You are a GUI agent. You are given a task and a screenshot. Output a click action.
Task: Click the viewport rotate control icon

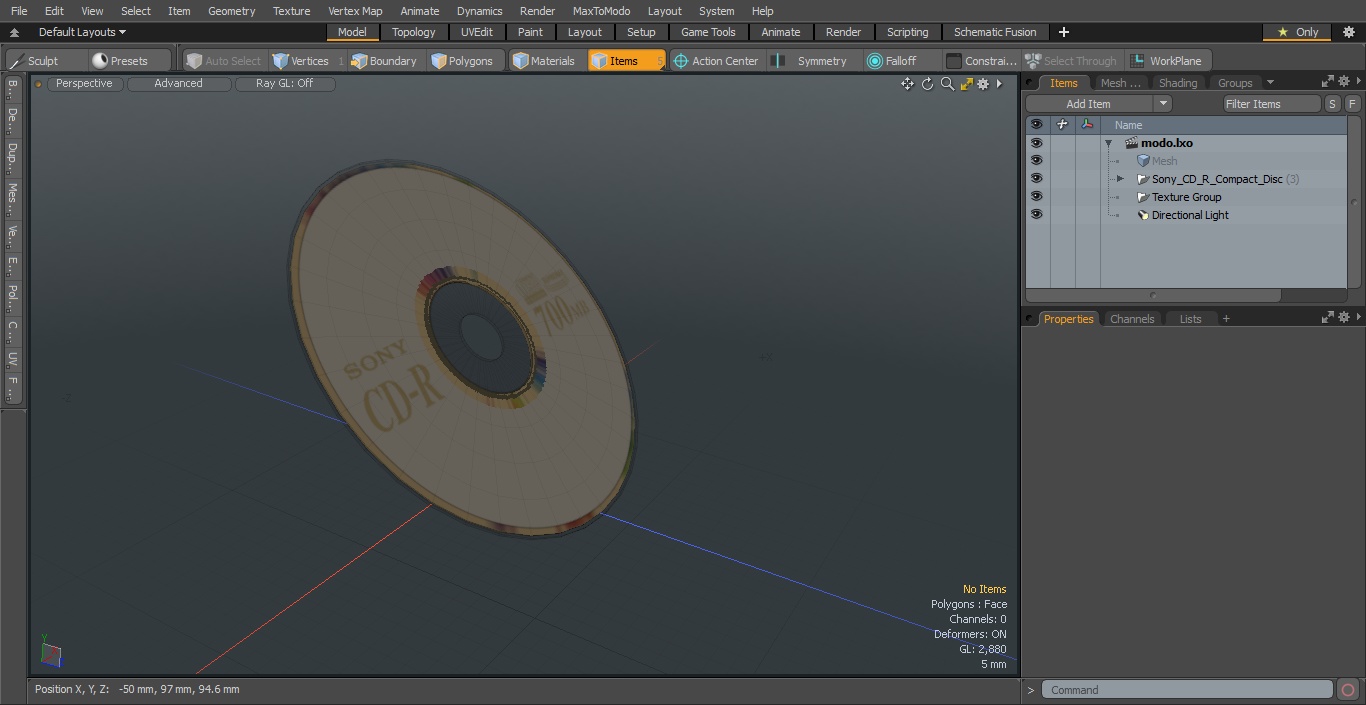(927, 84)
